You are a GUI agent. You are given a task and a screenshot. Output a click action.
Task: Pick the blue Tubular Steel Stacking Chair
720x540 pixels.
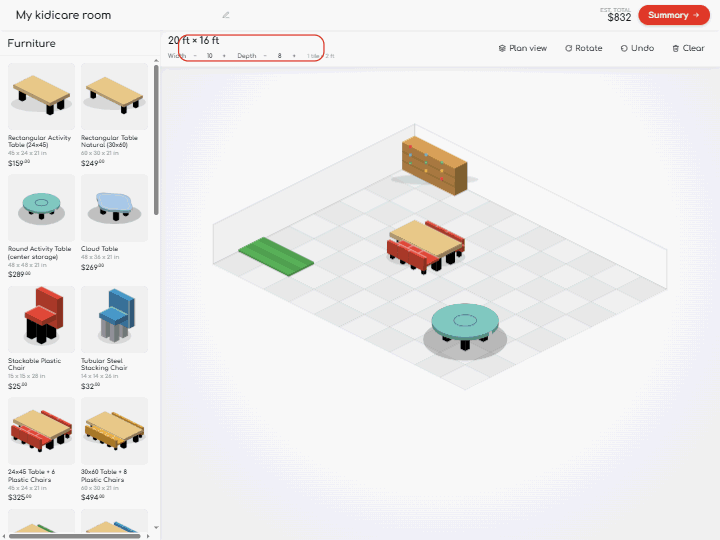[x=114, y=319]
